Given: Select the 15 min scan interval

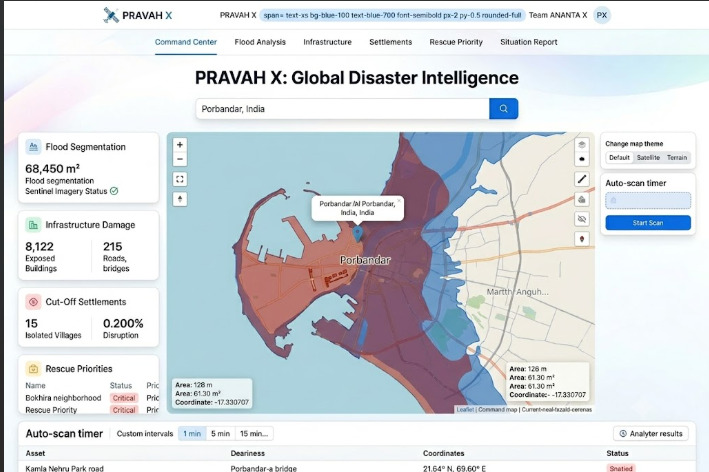Looking at the screenshot, I should tap(254, 434).
